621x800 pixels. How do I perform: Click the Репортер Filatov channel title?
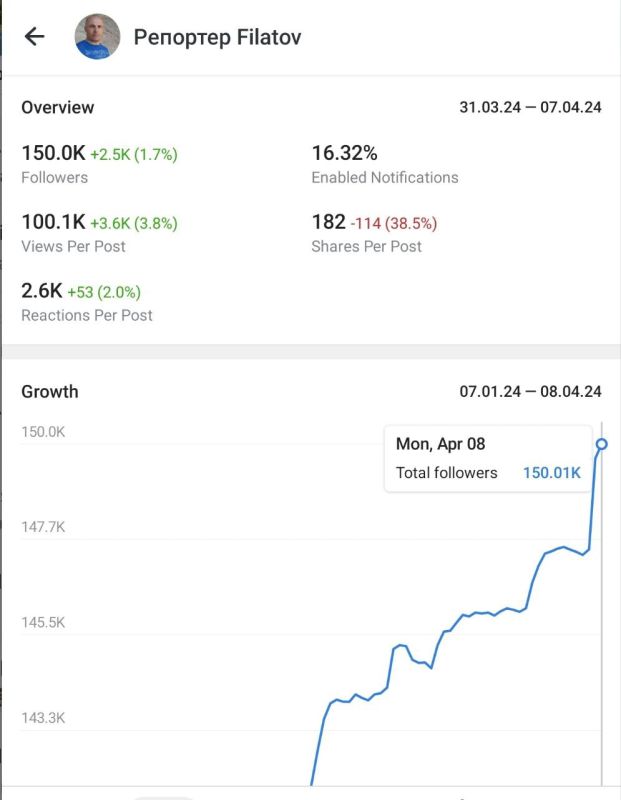[217, 38]
